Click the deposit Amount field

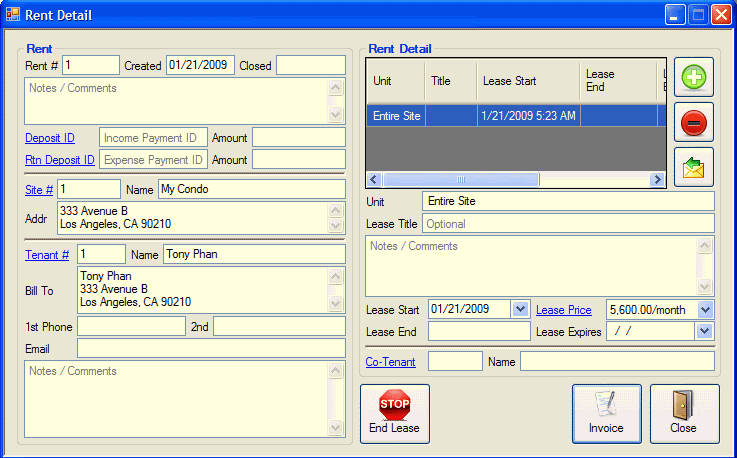[299, 137]
